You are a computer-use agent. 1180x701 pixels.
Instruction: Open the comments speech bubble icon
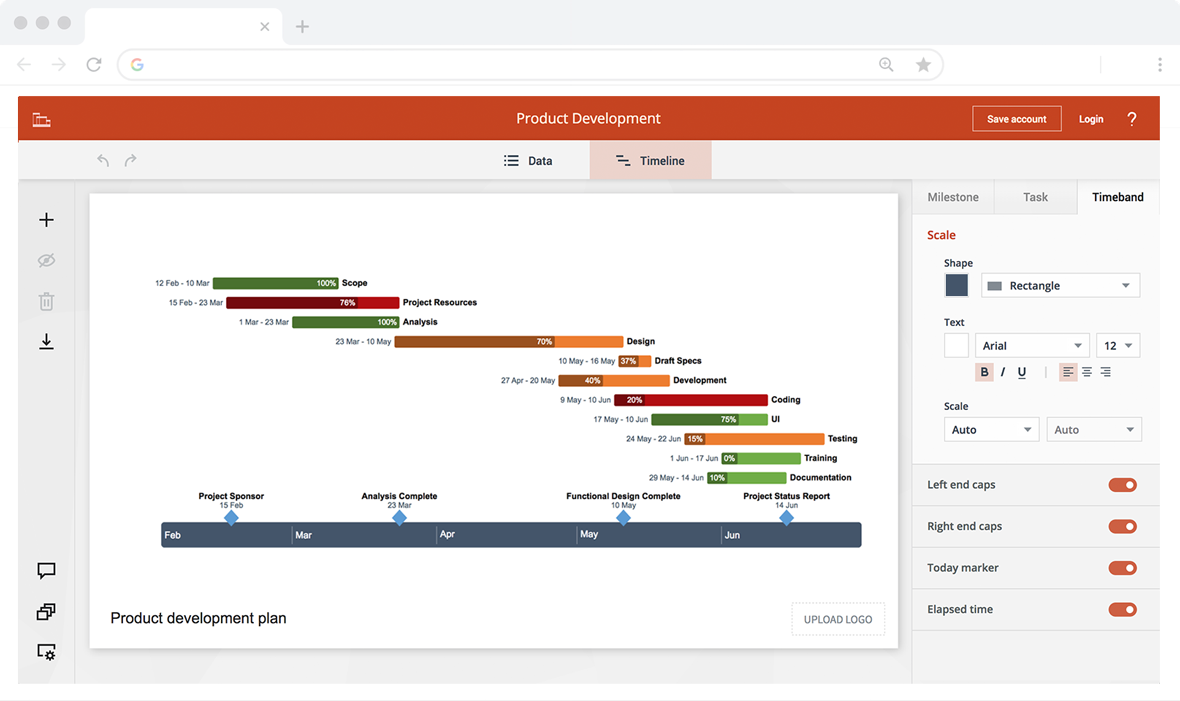pos(46,571)
